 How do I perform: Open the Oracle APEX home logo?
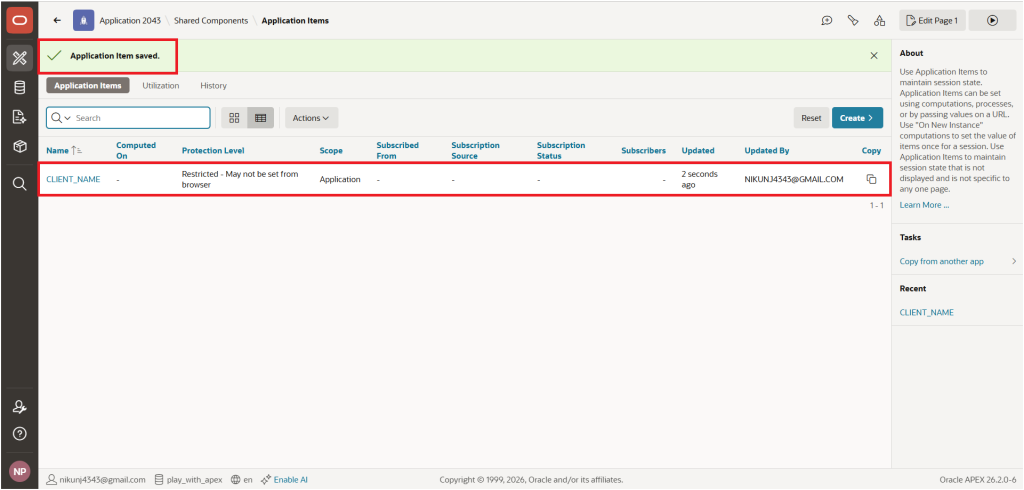[19, 20]
